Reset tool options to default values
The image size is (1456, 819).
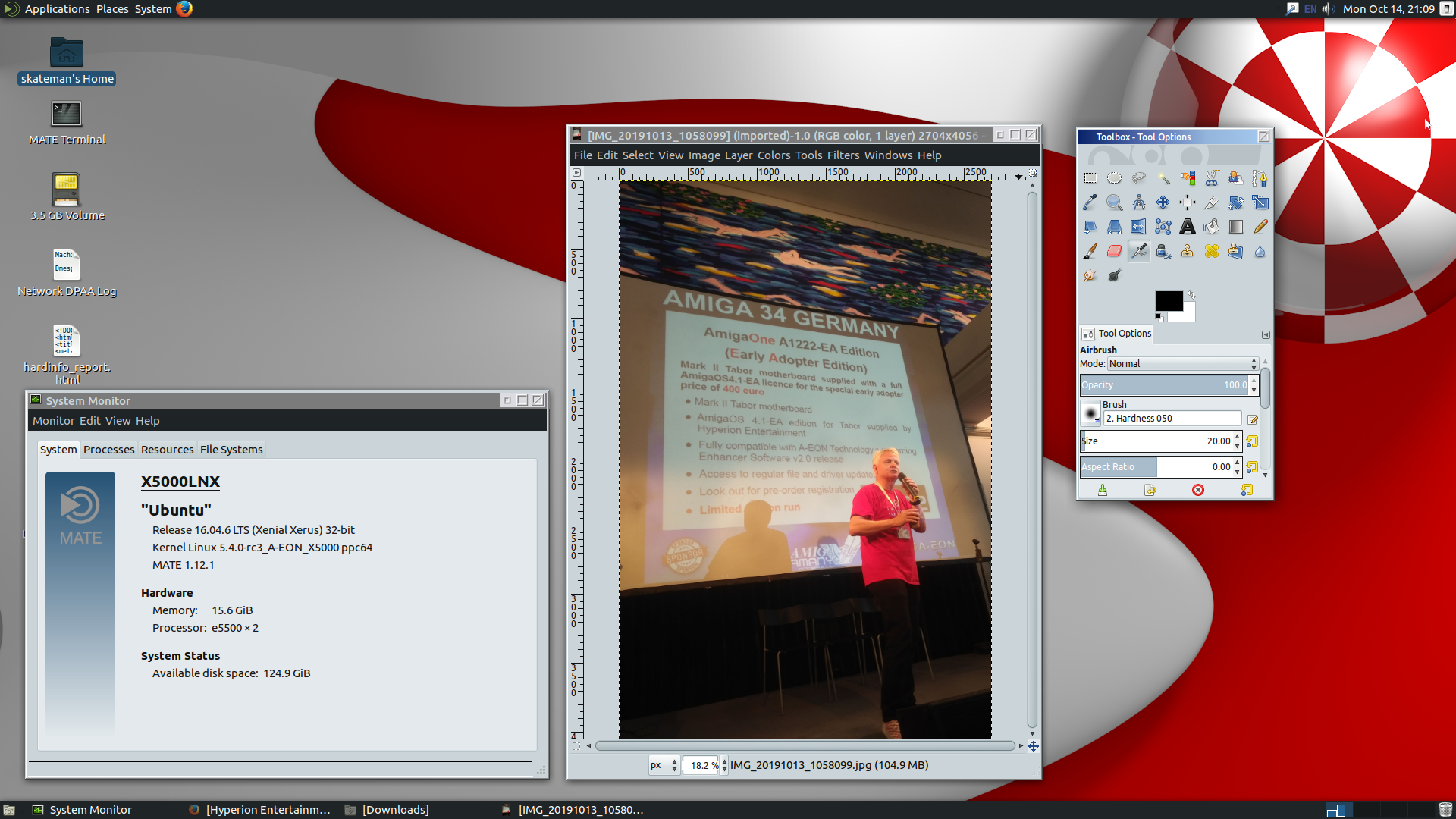(1247, 490)
